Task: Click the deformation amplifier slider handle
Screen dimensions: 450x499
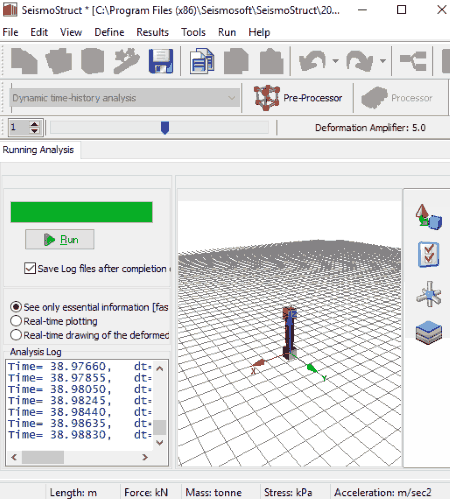Action: pos(165,128)
